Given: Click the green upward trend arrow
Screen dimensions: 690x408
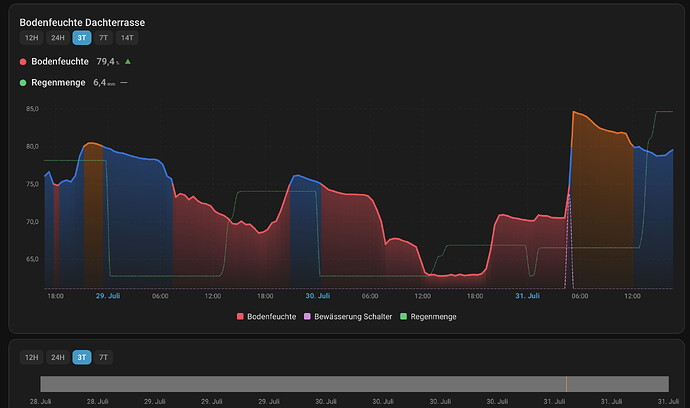Looking at the screenshot, I should (128, 62).
